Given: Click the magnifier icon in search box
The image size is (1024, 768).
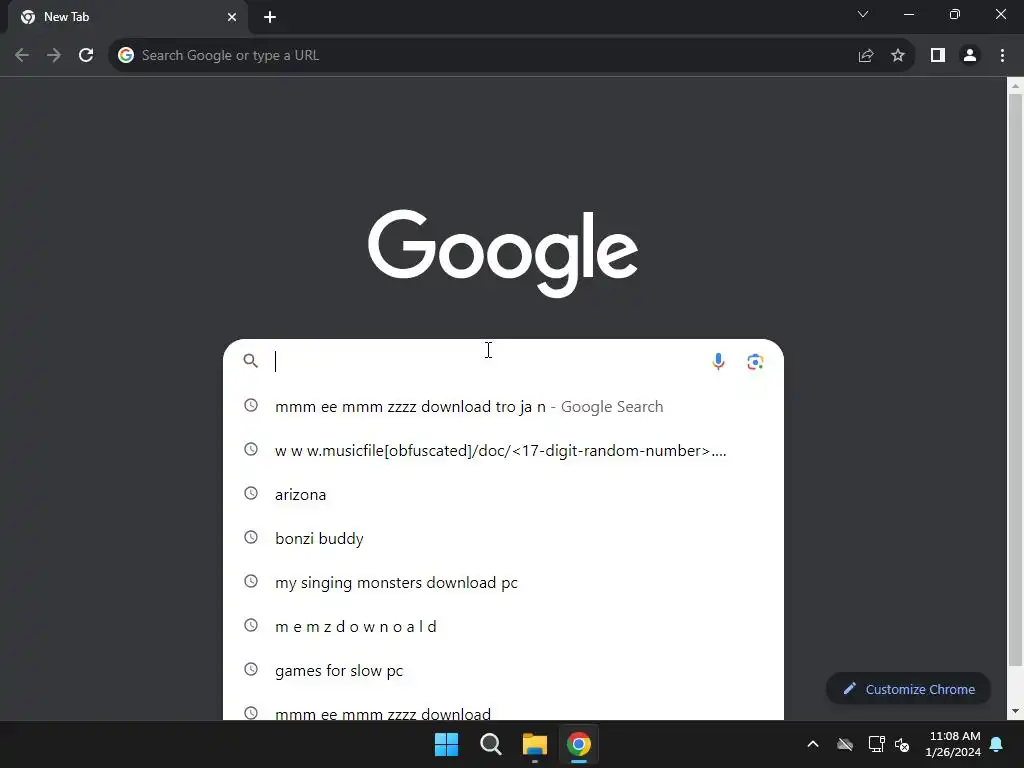Looking at the screenshot, I should click(x=251, y=360).
